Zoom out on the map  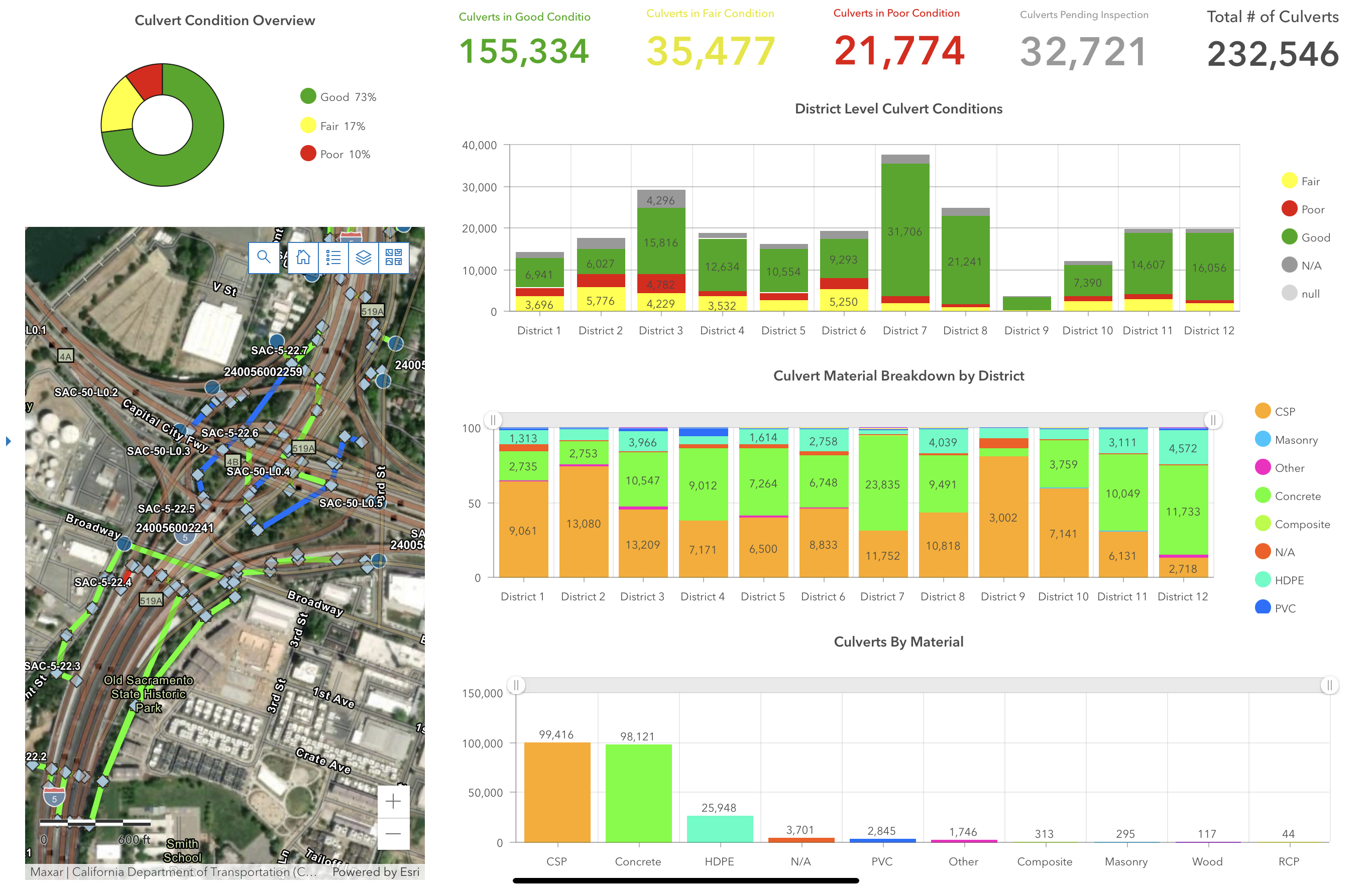pos(393,833)
